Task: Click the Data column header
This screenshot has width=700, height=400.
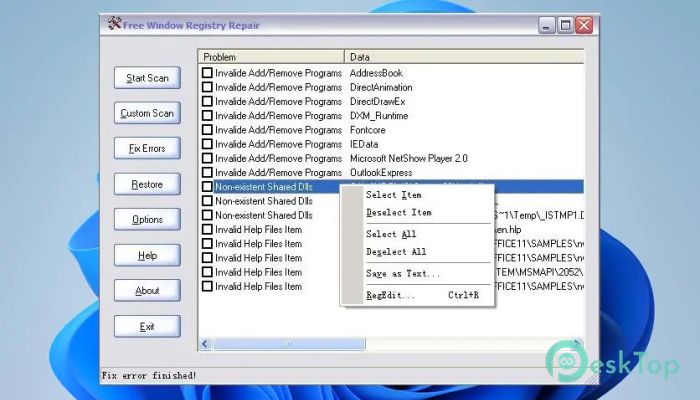Action: 464,57
